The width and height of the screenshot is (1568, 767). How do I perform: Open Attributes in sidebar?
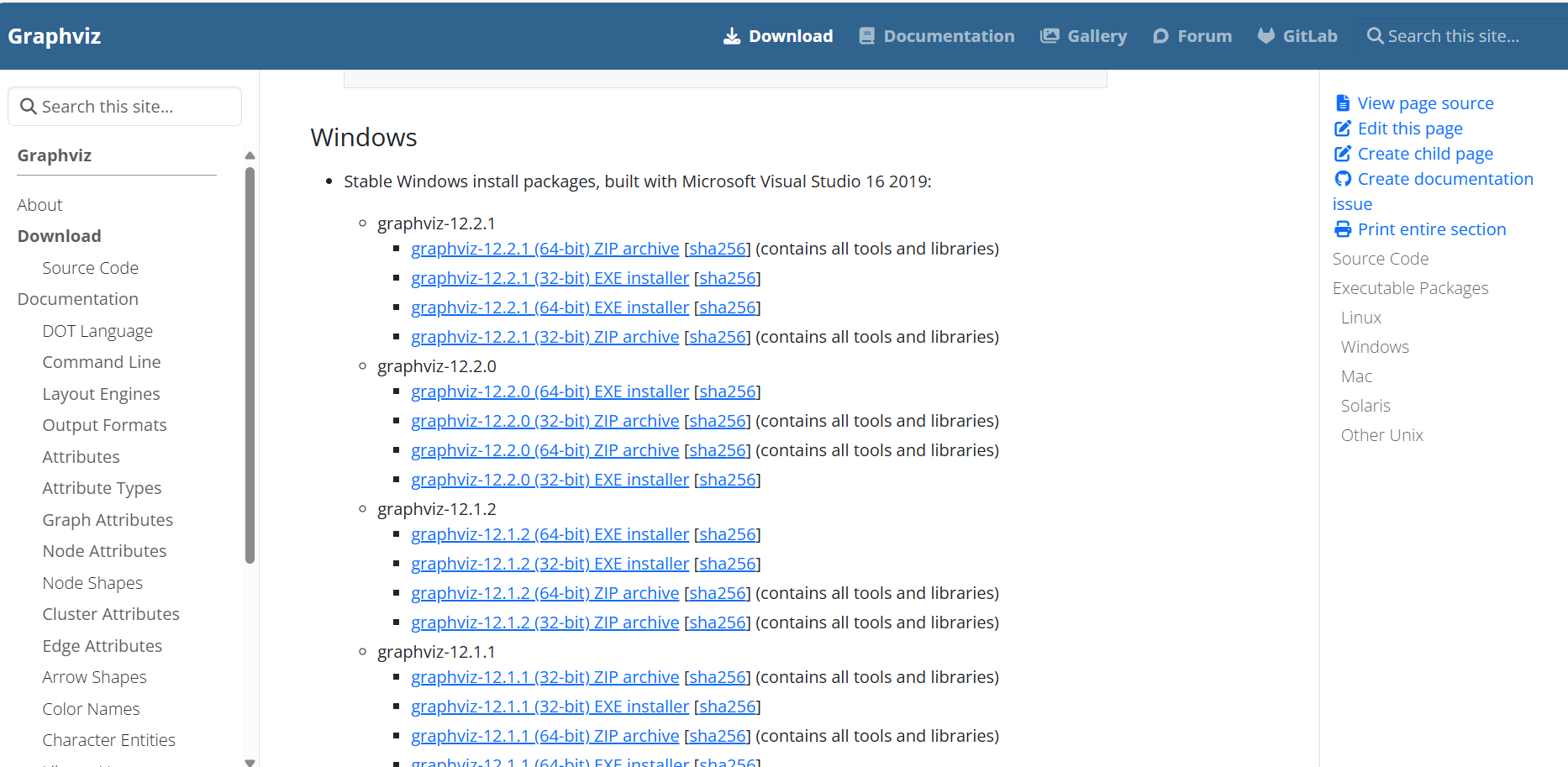tap(81, 457)
